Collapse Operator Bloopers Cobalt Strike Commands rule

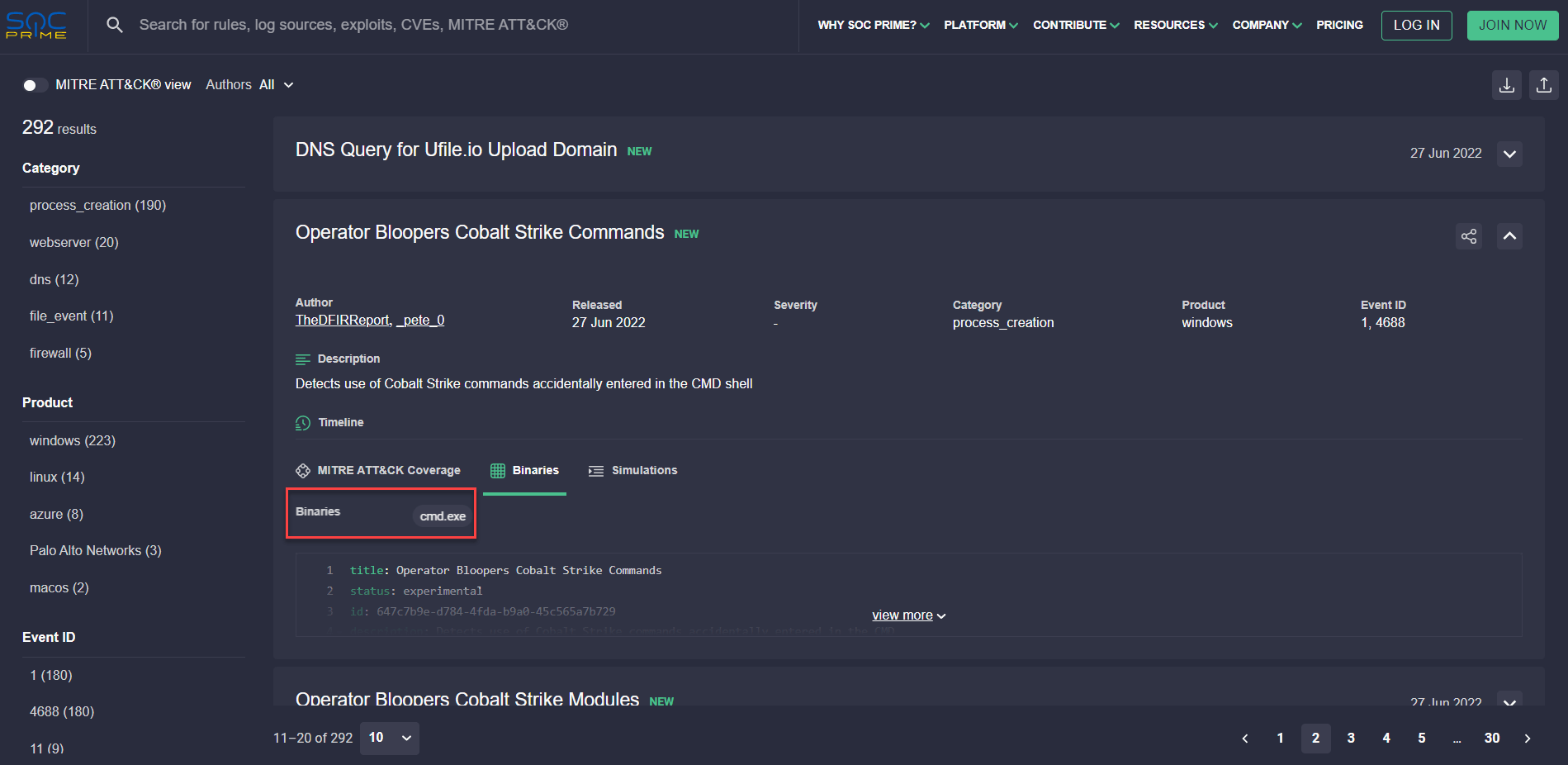click(x=1510, y=236)
